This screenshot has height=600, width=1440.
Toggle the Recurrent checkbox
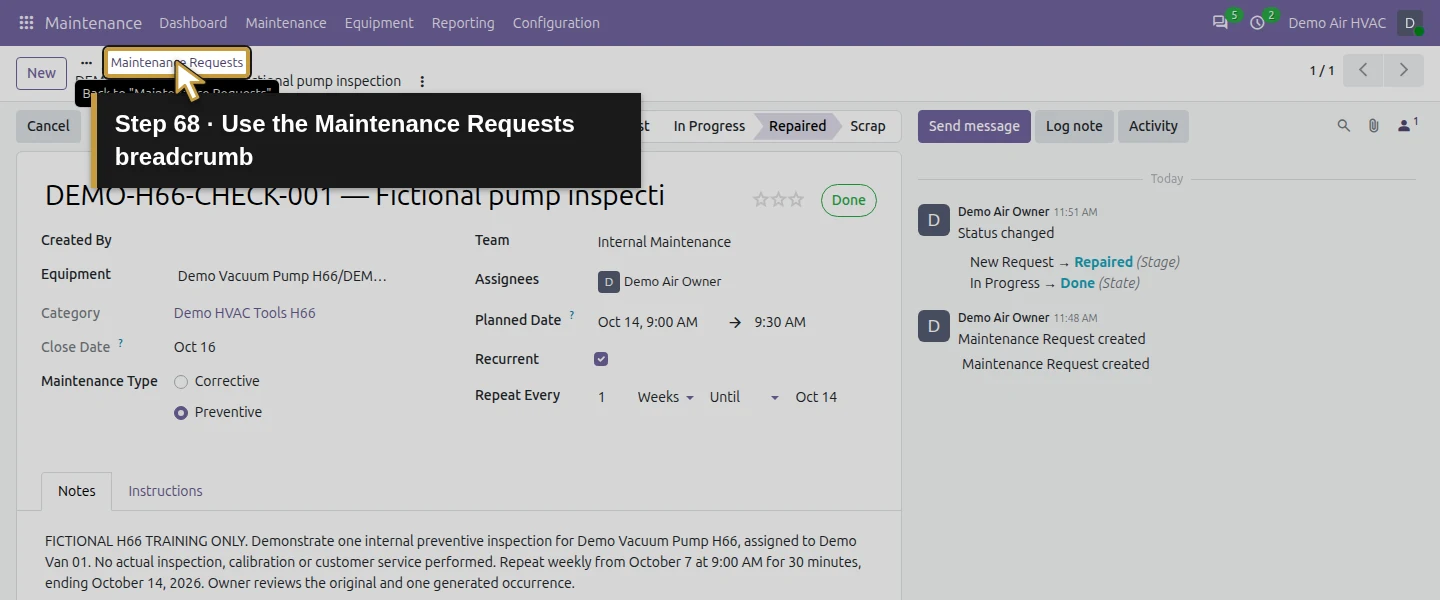601,359
